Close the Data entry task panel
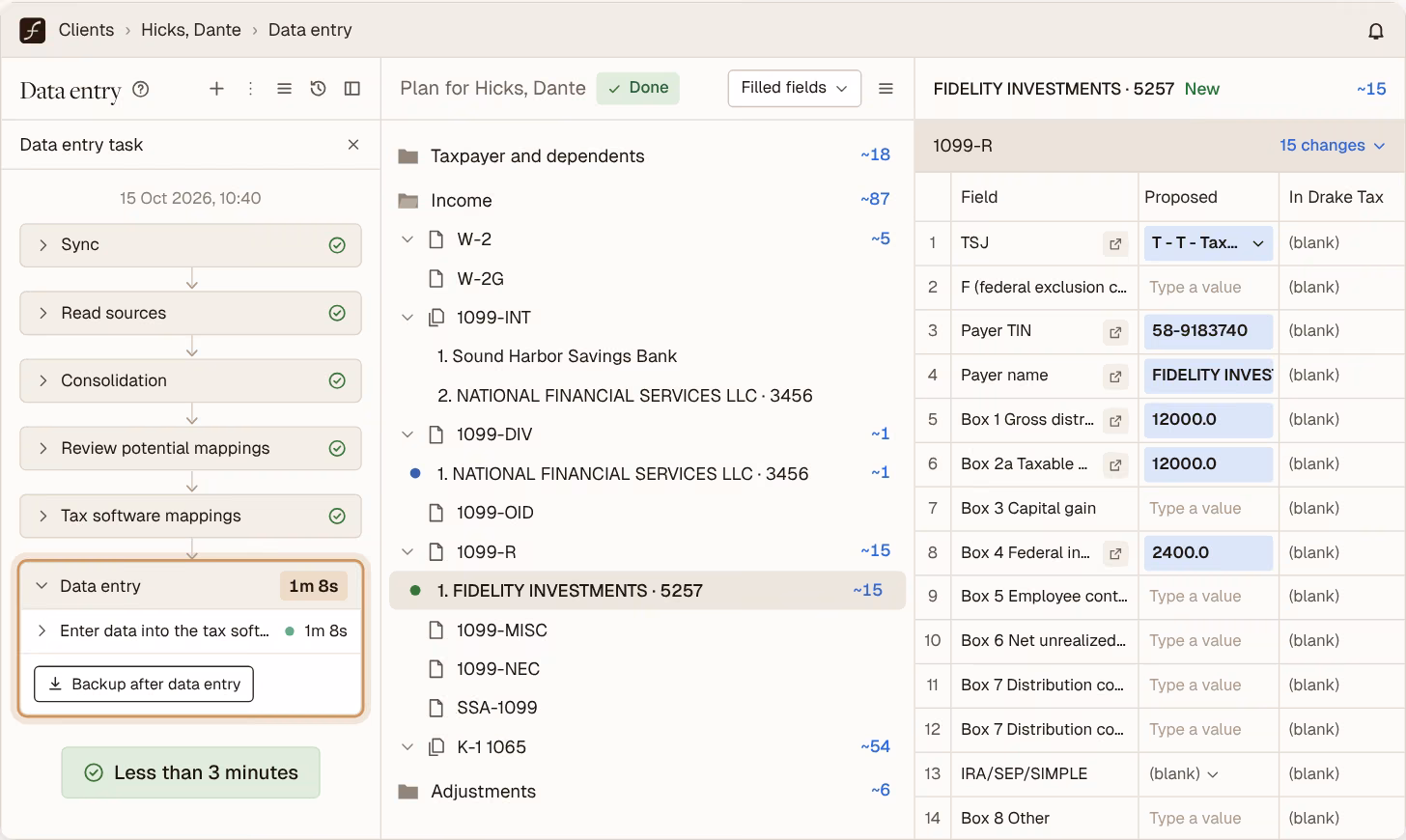Viewport: 1406px width, 840px height. click(x=353, y=145)
